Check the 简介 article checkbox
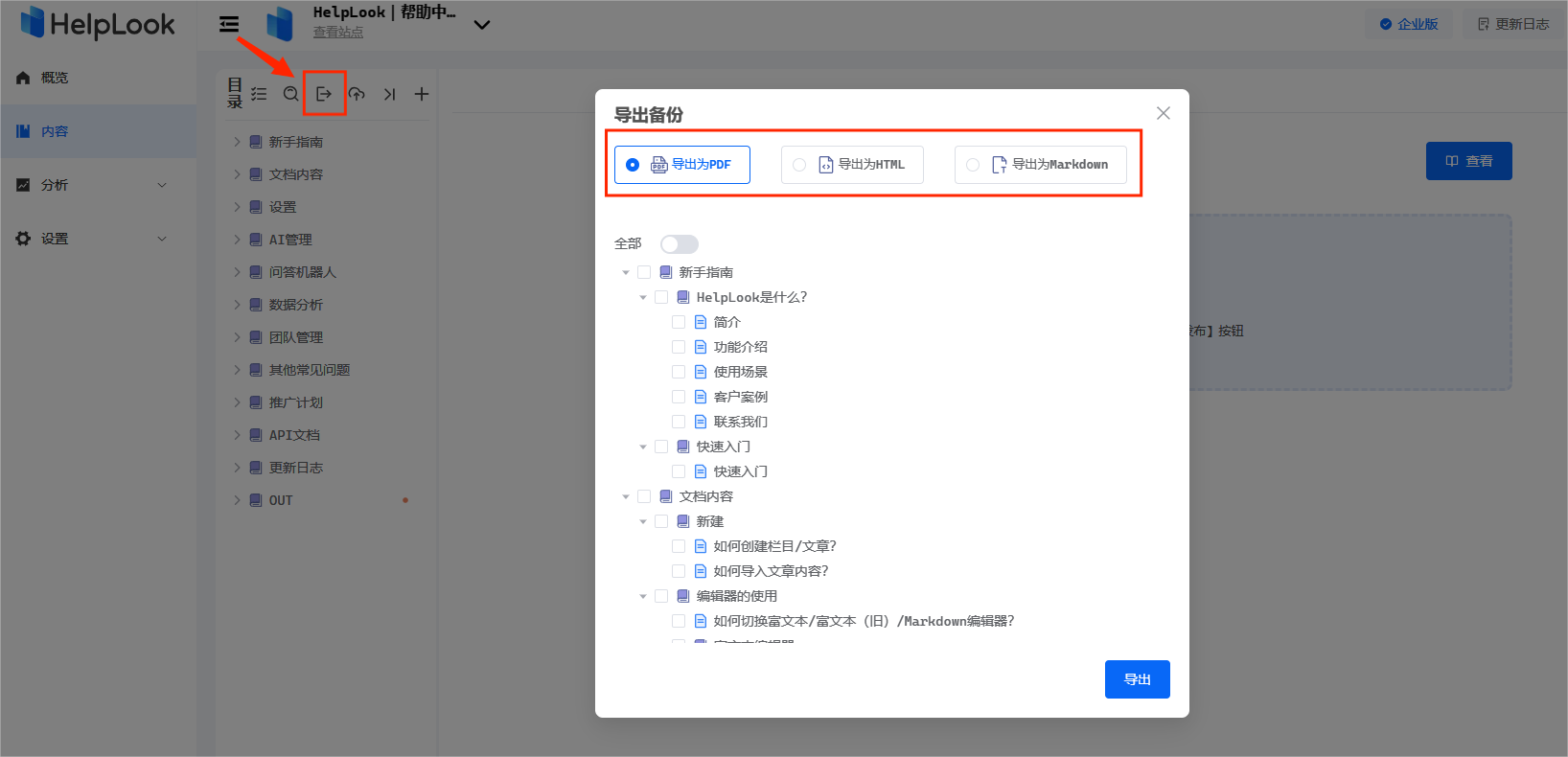 679,322
